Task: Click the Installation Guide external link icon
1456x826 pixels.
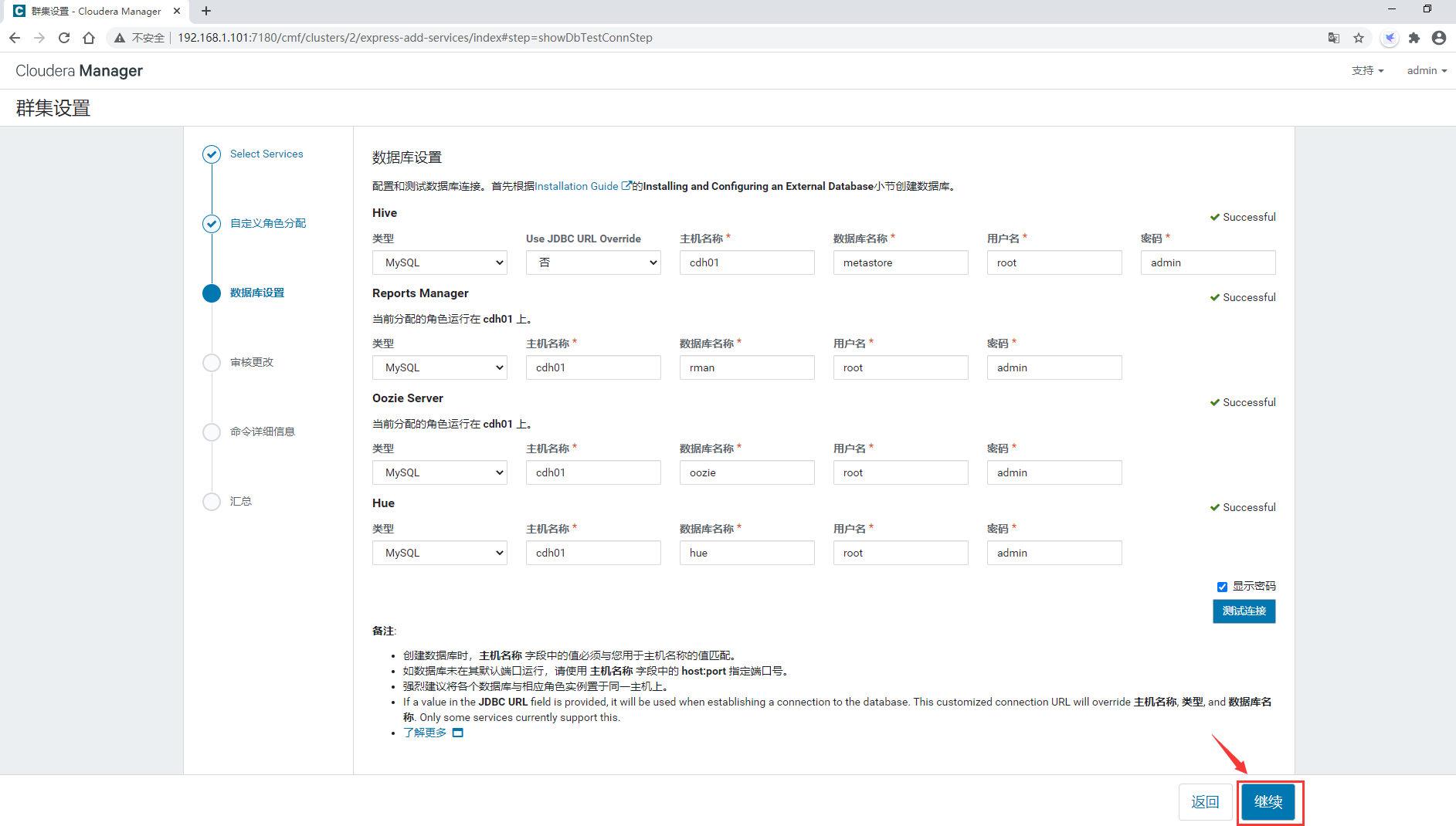Action: click(x=626, y=185)
